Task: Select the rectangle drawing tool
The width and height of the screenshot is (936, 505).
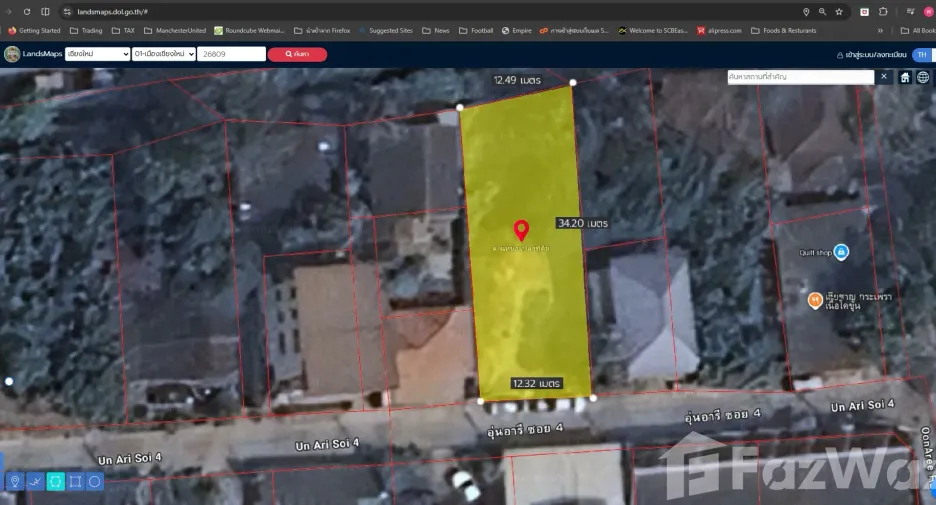Action: coord(75,481)
